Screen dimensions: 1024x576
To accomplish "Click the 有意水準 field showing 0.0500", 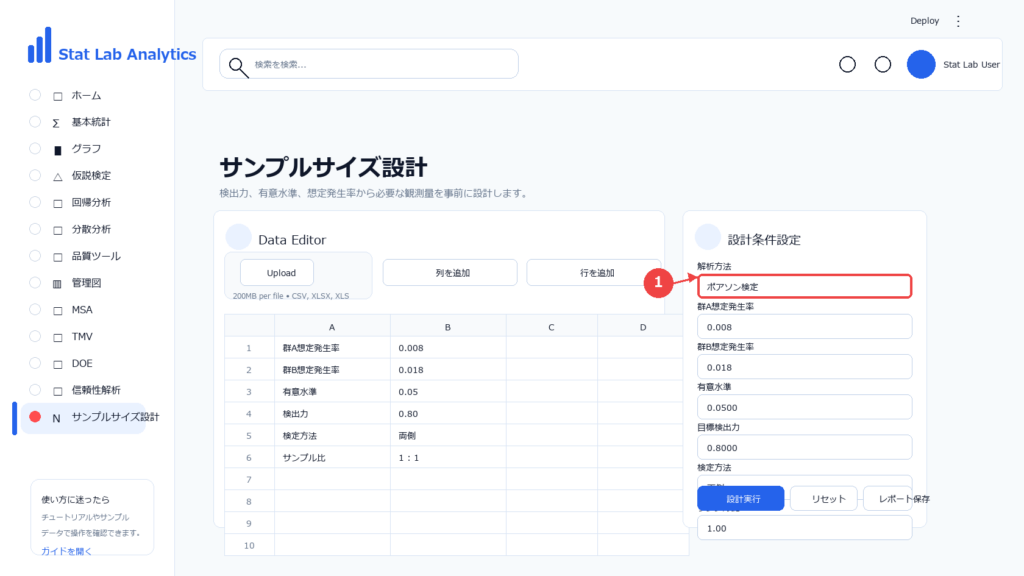I will [x=805, y=407].
